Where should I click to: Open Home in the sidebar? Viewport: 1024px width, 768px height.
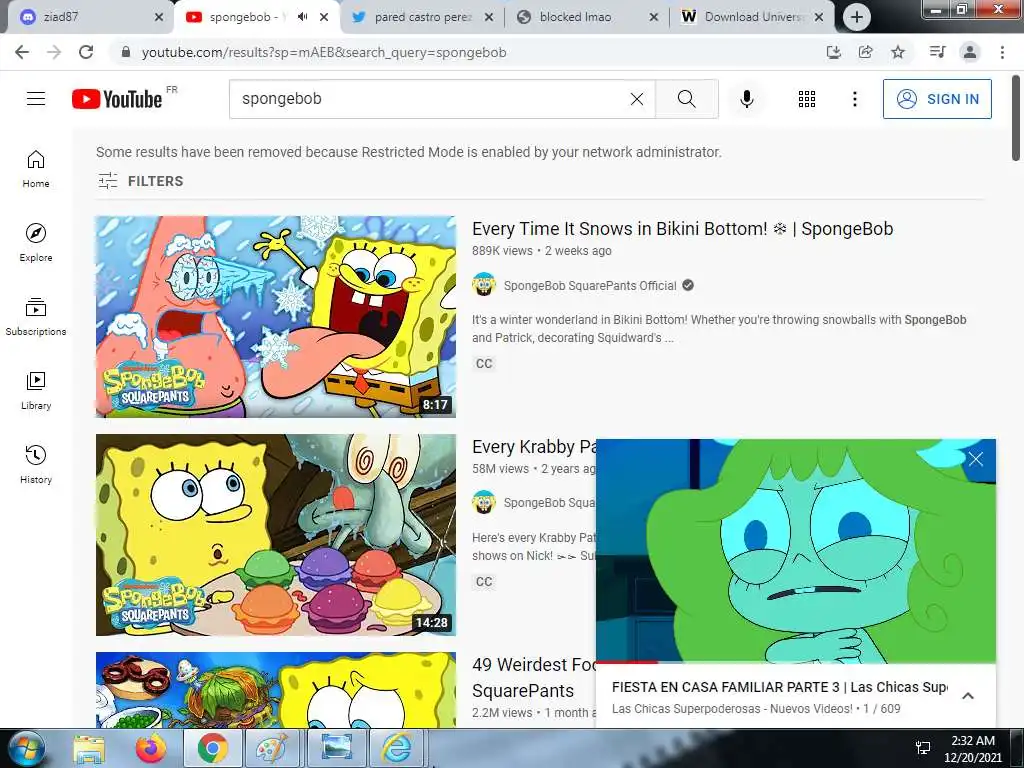point(36,168)
